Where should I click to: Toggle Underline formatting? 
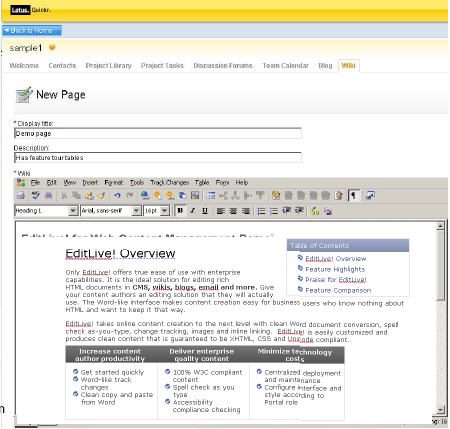(205, 211)
